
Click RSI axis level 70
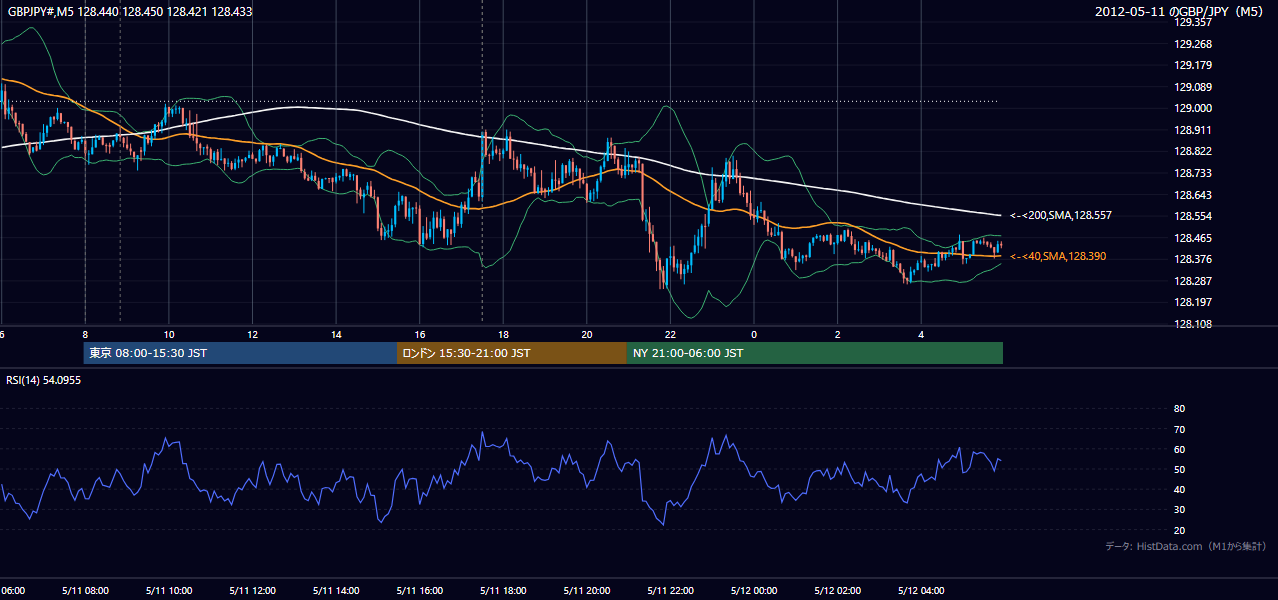point(1179,429)
